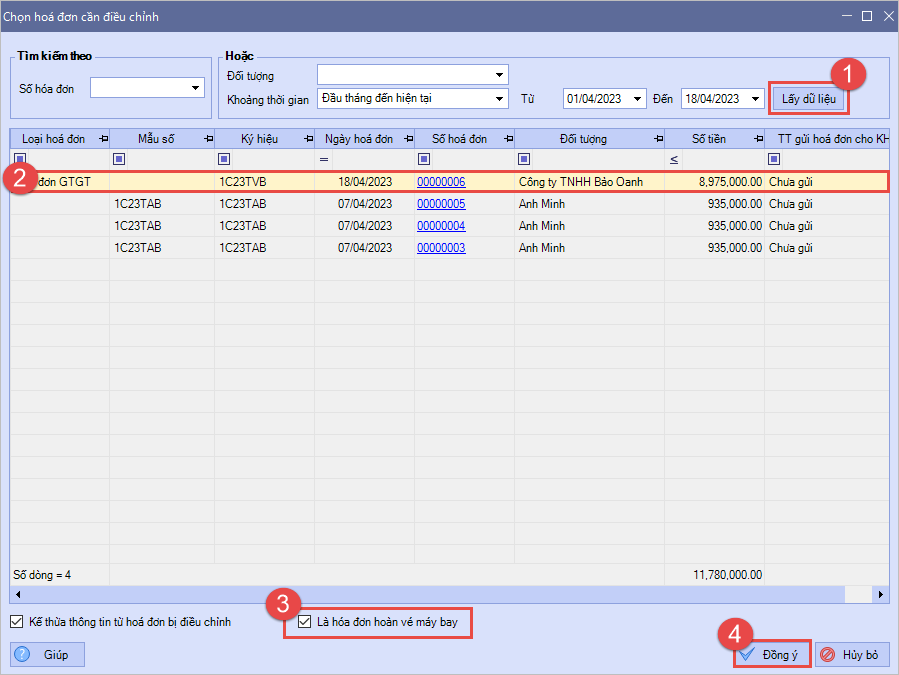
Task: Click the filter icon under Đối tượng column
Action: pyautogui.click(x=524, y=159)
